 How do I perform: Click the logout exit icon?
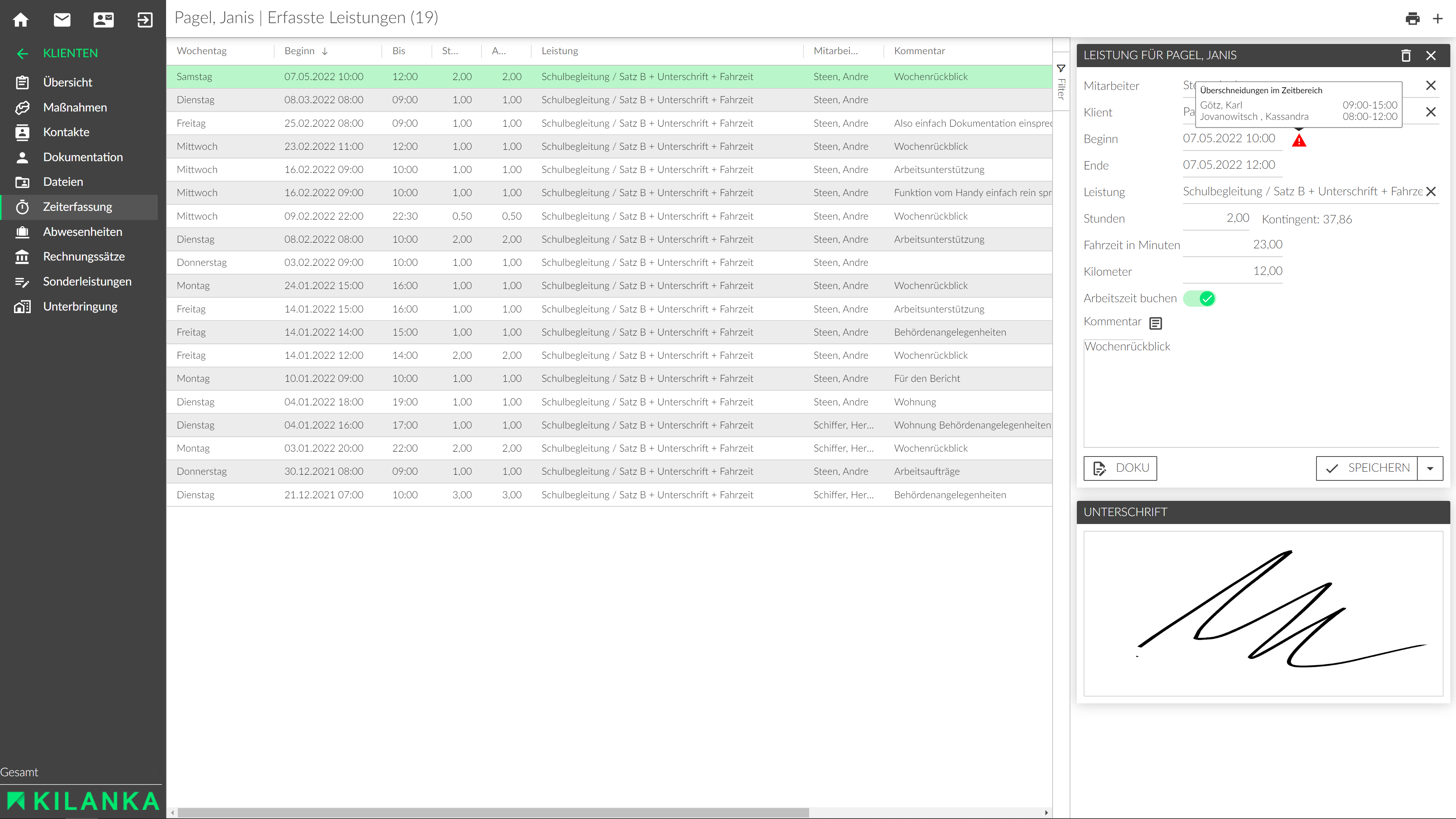[x=145, y=20]
